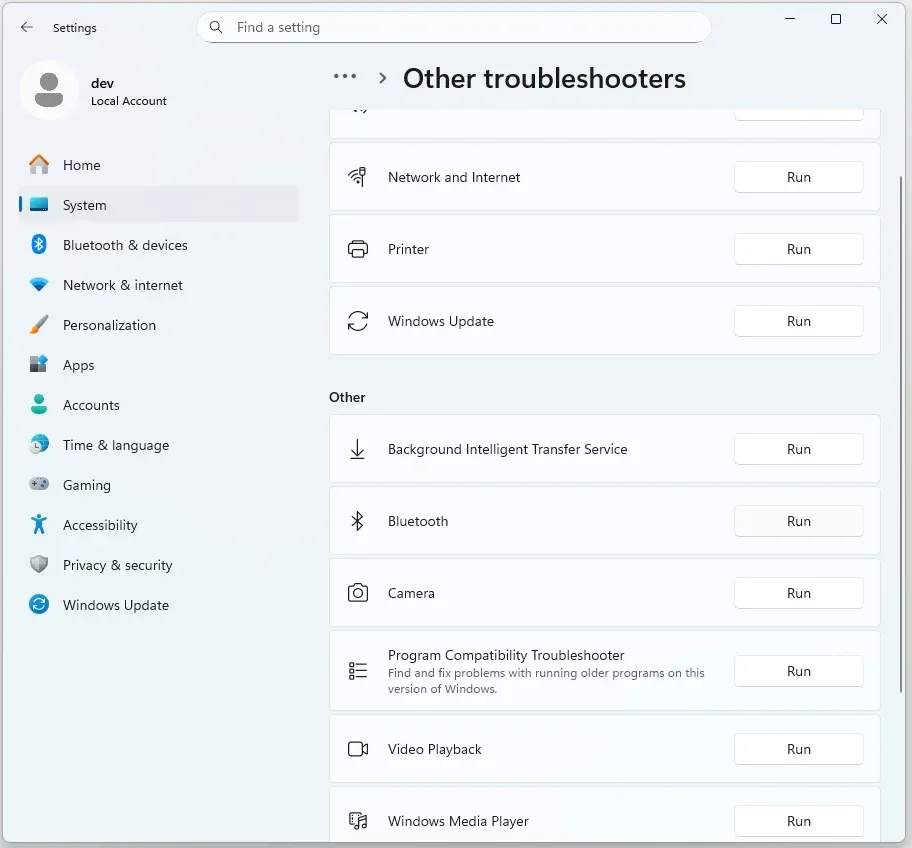Click the 'Printer' row label
The width and height of the screenshot is (912, 848).
[408, 250]
